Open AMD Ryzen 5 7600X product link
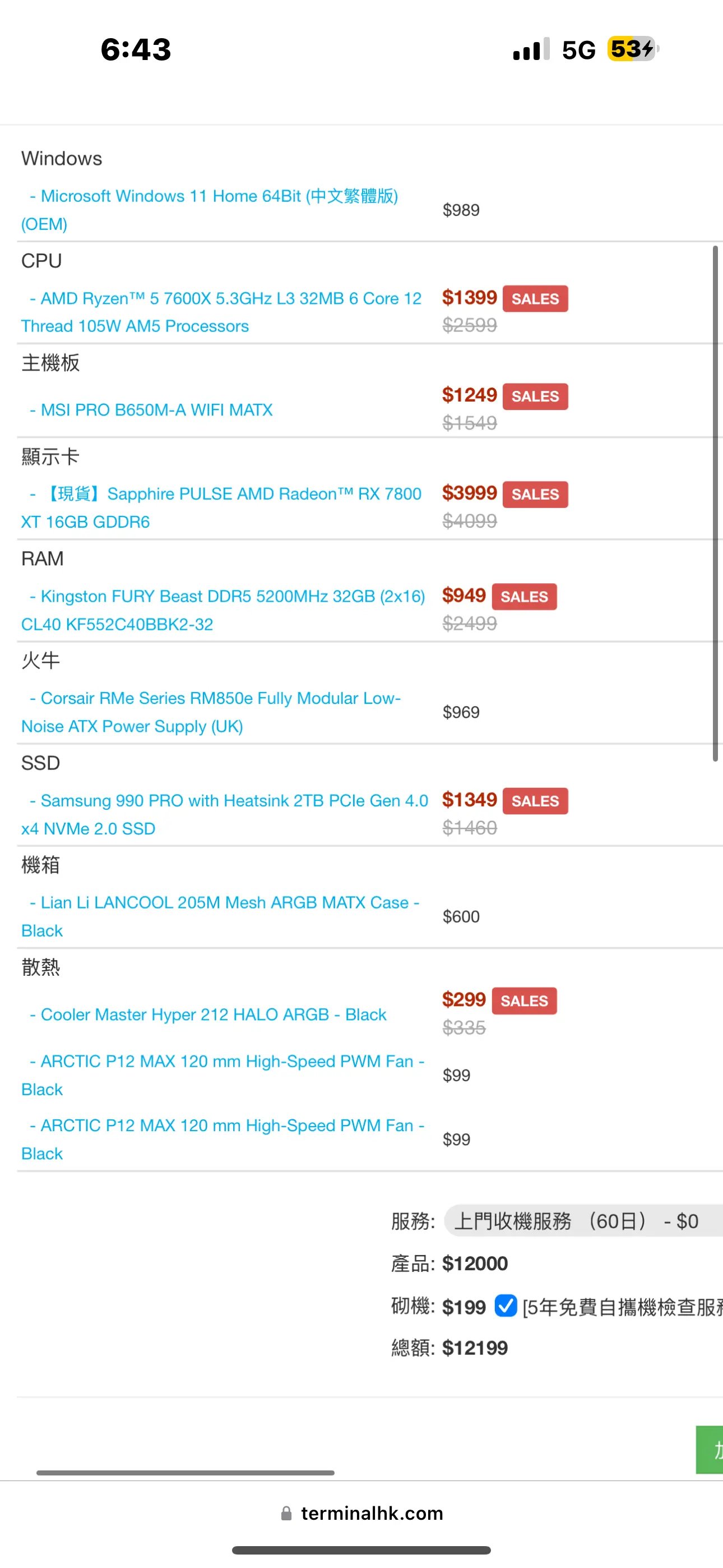This screenshot has height=1568, width=723. pos(221,312)
